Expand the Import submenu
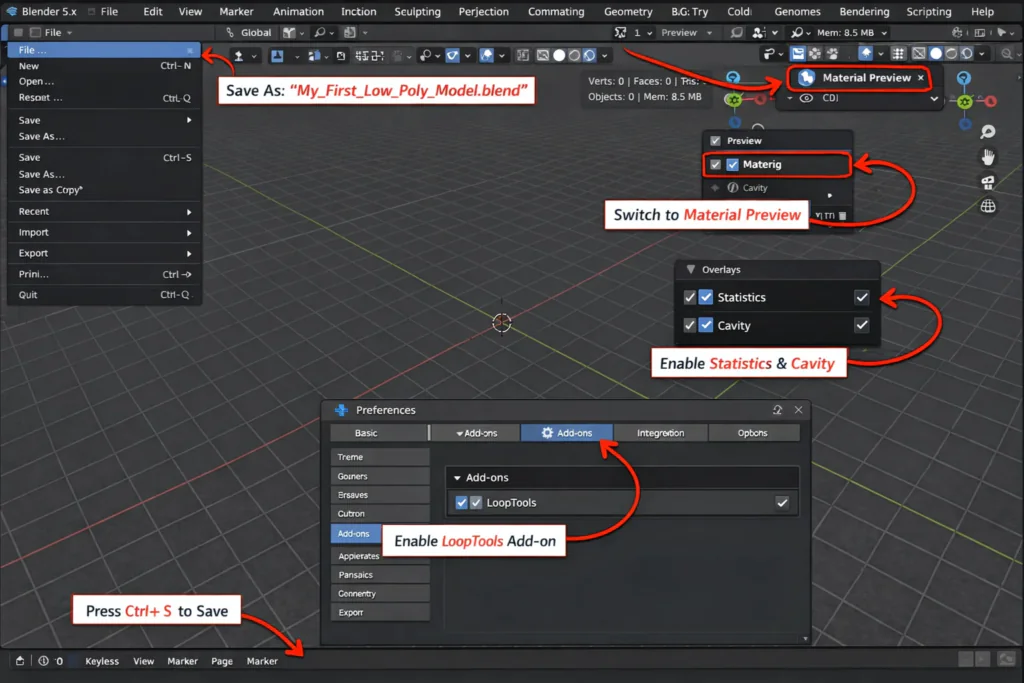The height and width of the screenshot is (683, 1024). click(x=104, y=232)
